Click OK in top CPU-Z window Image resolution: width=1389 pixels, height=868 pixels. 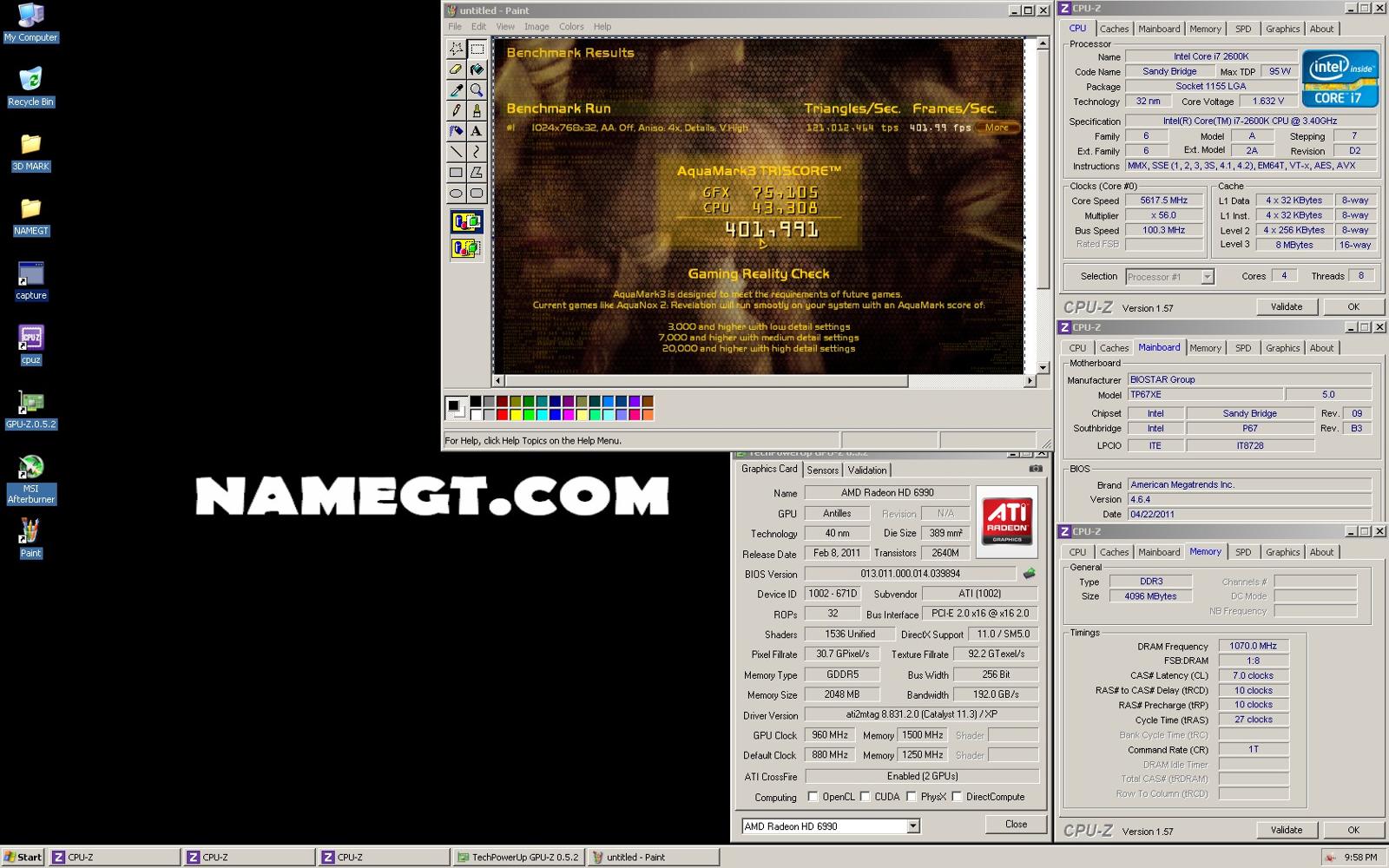[x=1353, y=306]
